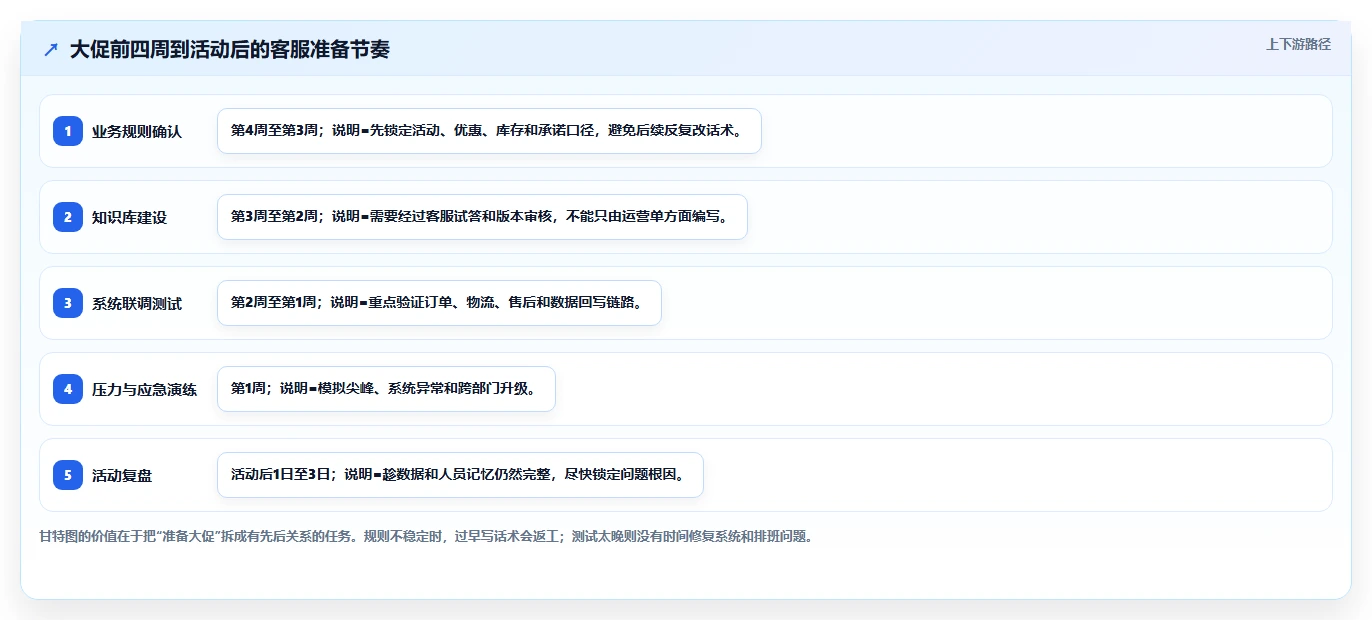Select step number 1 badge
1372x620 pixels.
click(x=68, y=131)
